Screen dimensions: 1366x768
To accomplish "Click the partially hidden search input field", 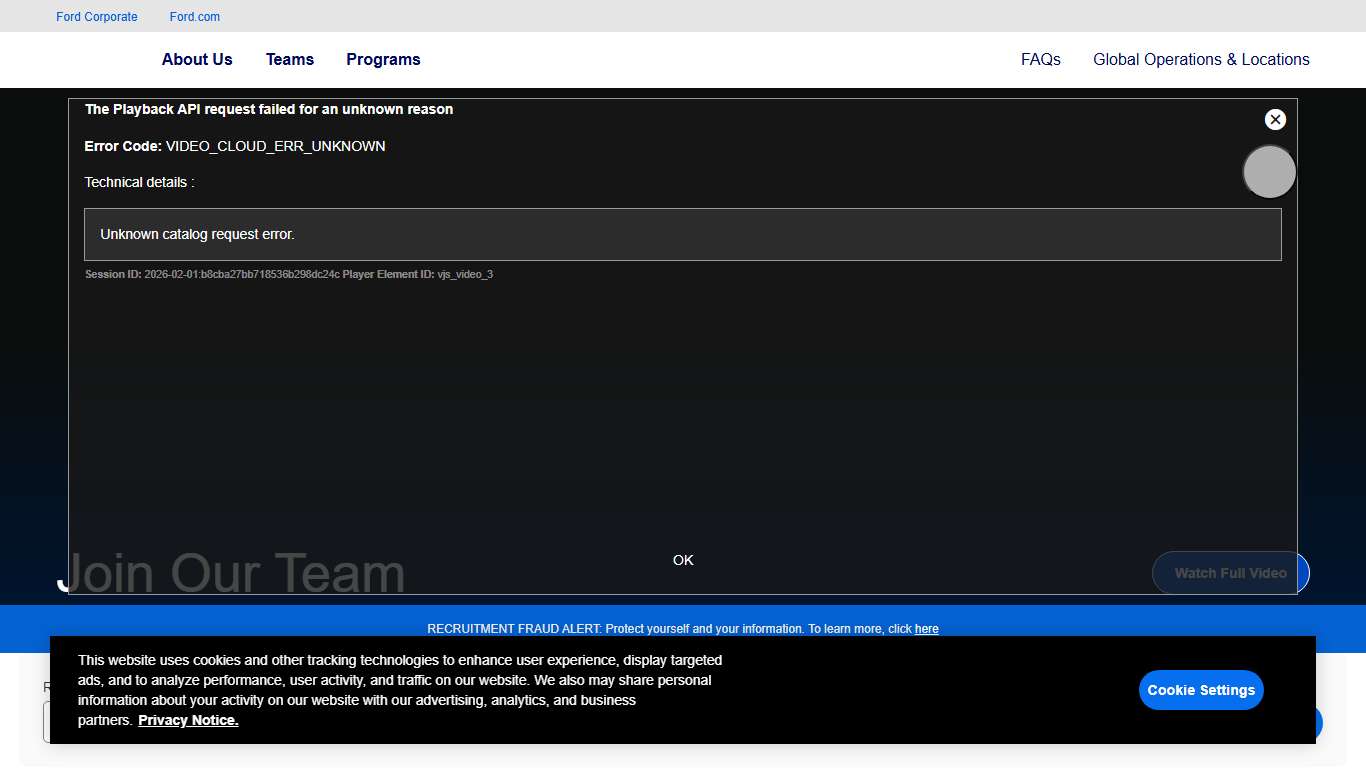I will pos(45,722).
